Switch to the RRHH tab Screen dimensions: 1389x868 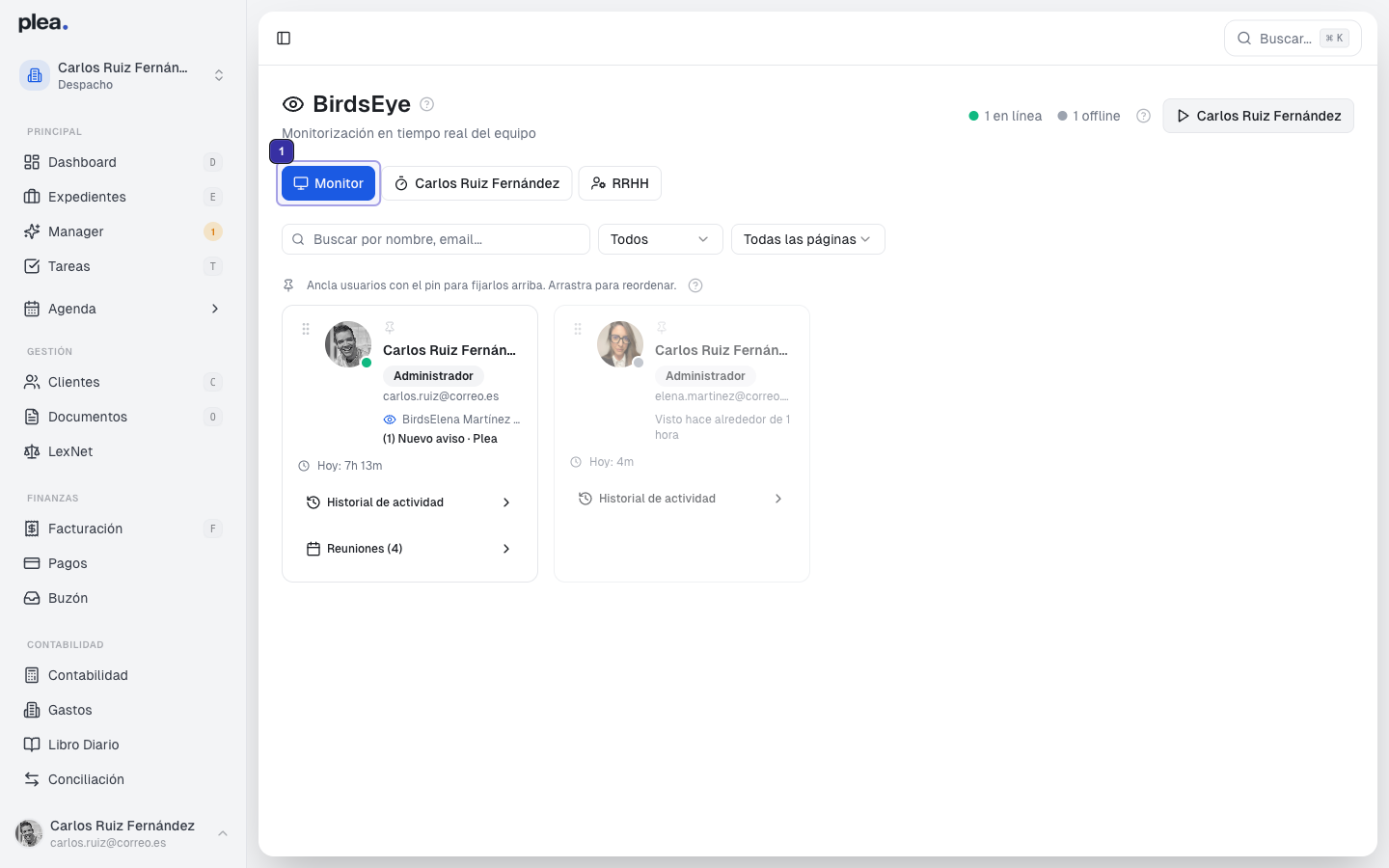(619, 183)
